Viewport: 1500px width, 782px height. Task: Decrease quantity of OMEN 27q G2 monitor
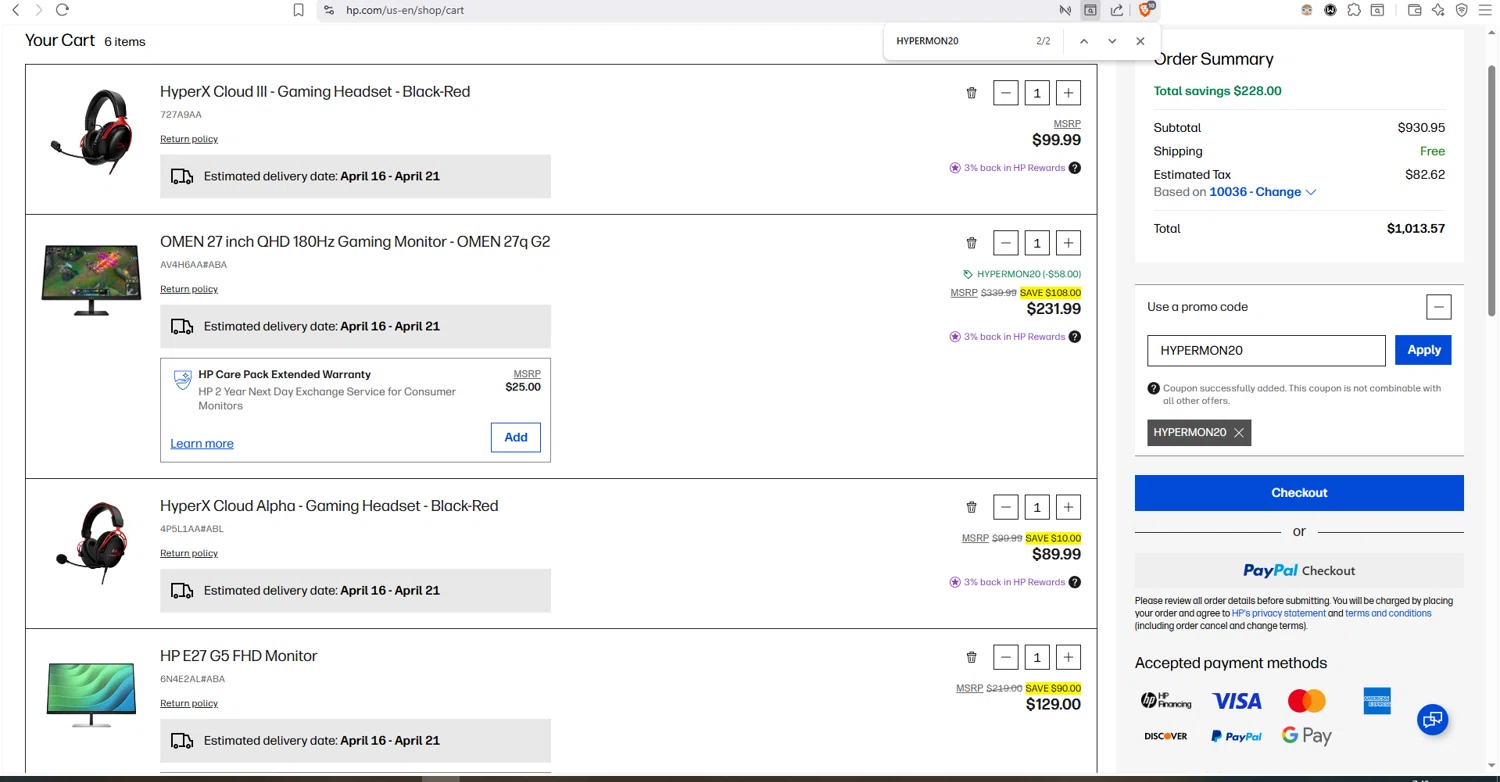[1006, 243]
